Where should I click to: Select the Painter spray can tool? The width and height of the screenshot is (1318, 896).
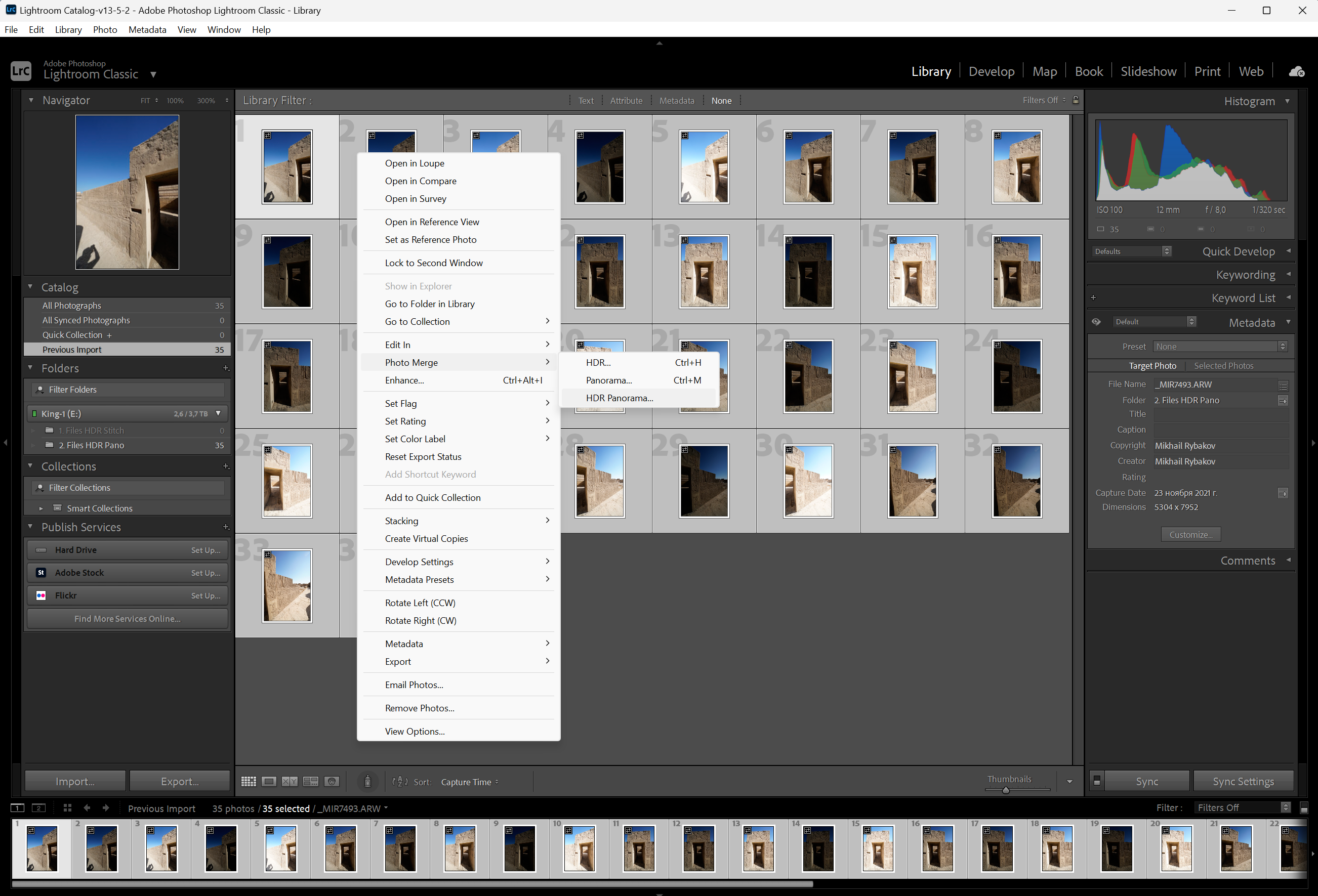367,782
